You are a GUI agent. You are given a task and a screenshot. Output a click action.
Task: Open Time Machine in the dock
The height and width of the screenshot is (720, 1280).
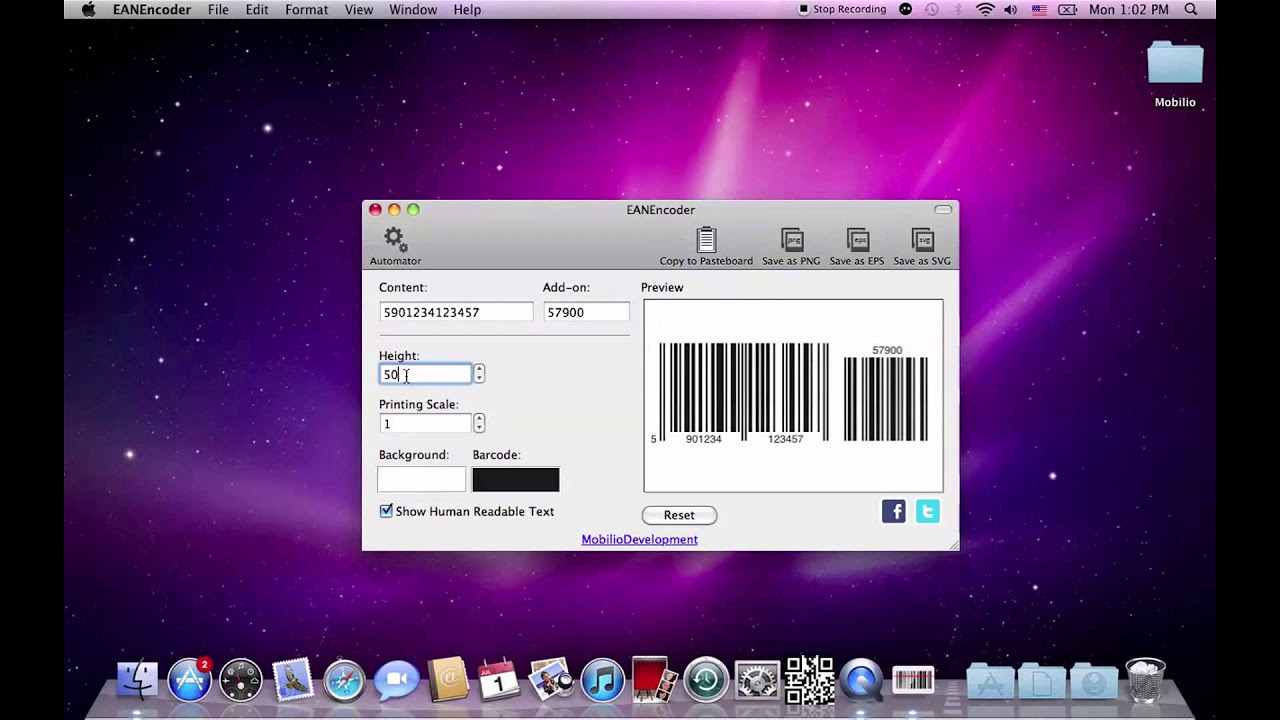tap(706, 680)
